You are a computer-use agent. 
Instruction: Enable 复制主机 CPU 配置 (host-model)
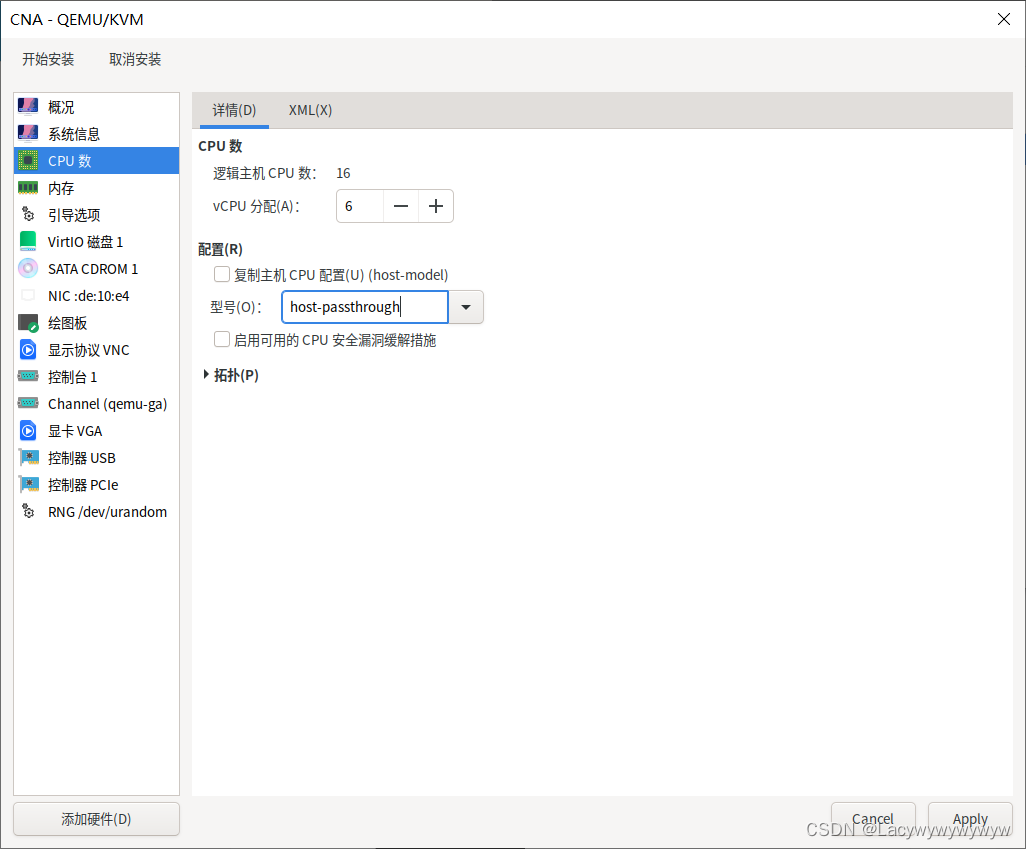coord(221,273)
